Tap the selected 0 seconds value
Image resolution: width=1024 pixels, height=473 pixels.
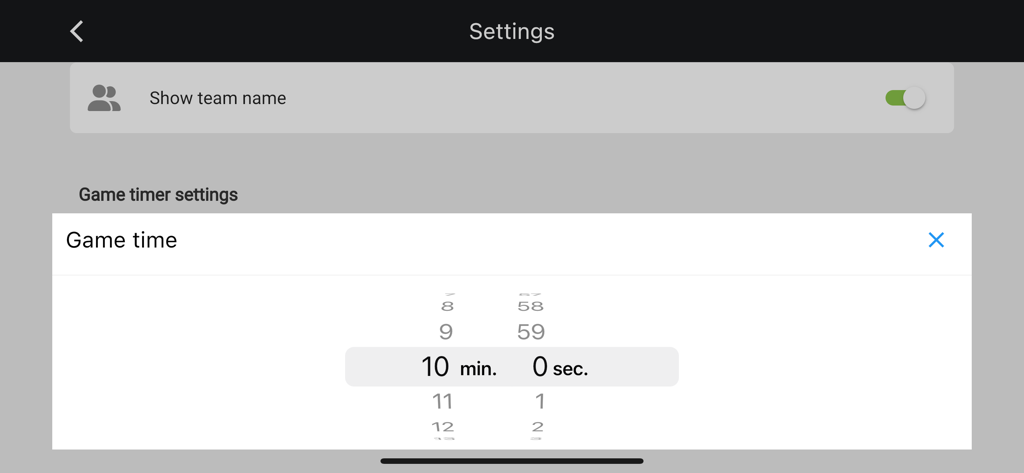click(x=540, y=367)
